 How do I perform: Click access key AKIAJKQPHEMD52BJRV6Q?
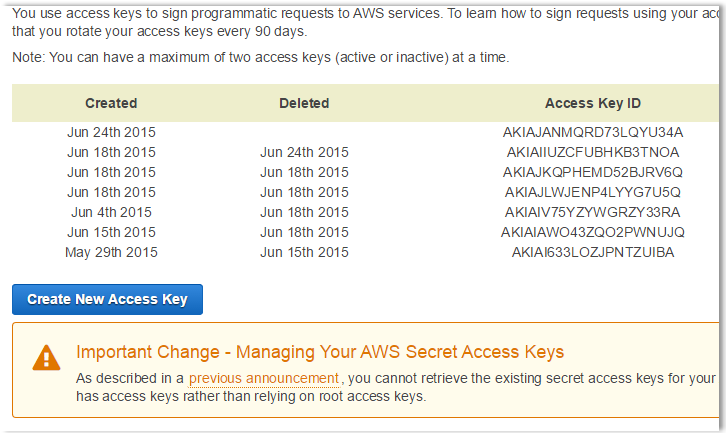click(x=593, y=172)
